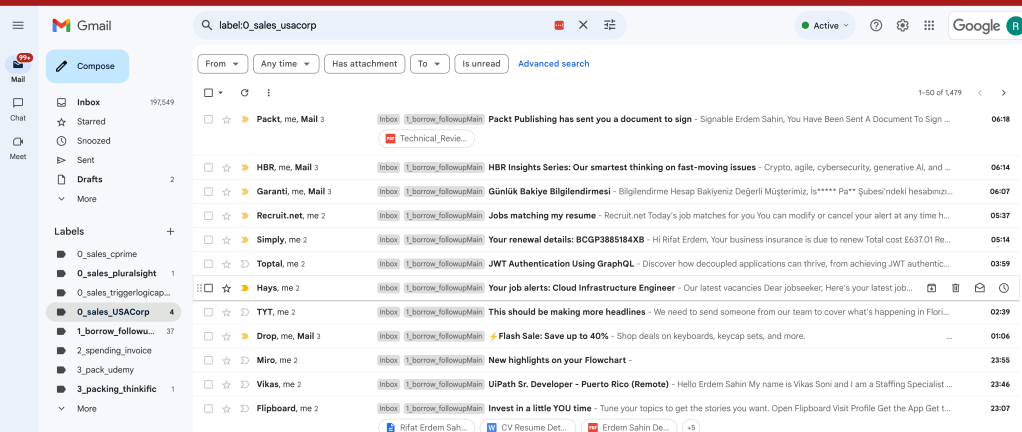This screenshot has height=432, width=1022.
Task: Open the Advanced search link
Action: pos(553,64)
